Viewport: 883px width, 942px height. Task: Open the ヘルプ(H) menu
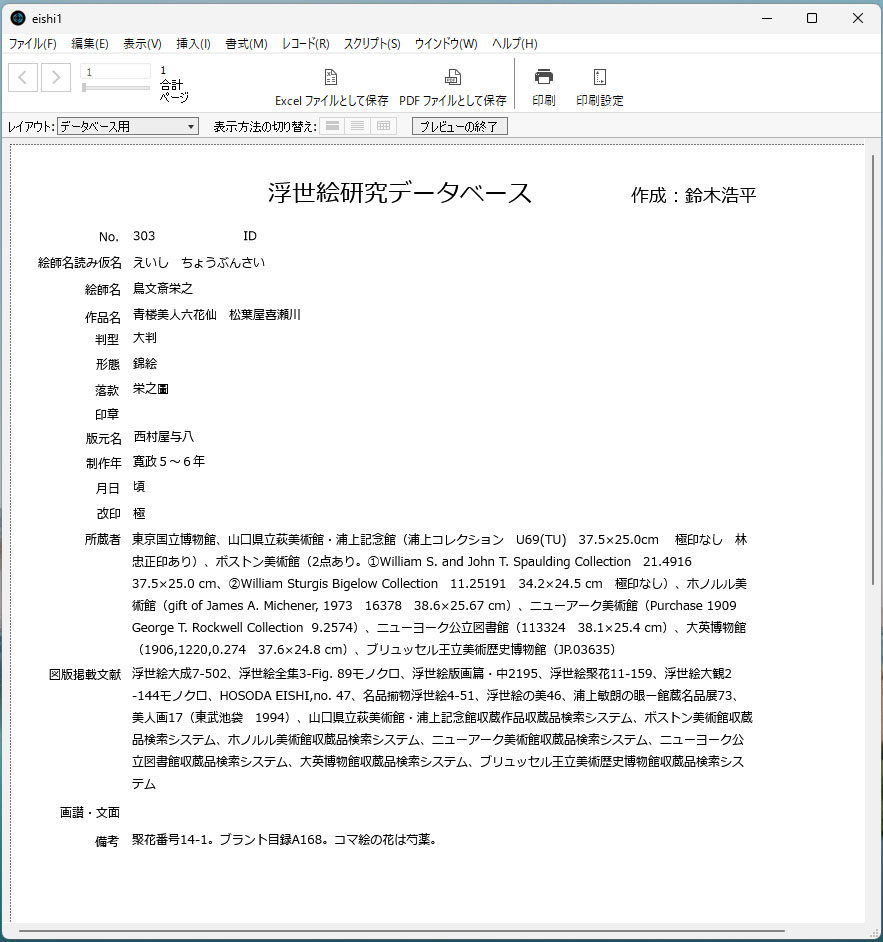(515, 44)
